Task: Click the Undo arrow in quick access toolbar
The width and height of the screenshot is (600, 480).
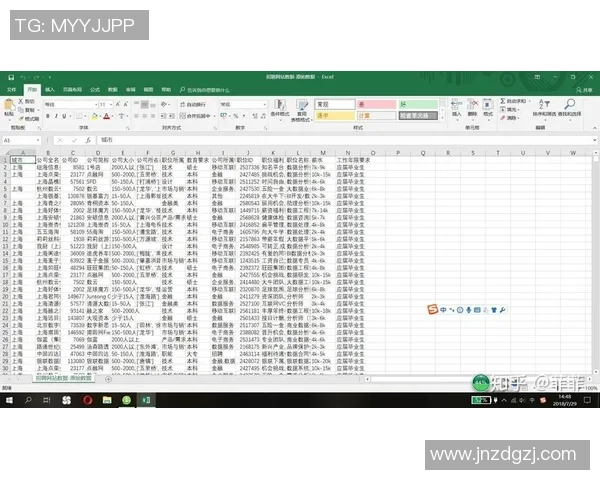Action: (23, 77)
